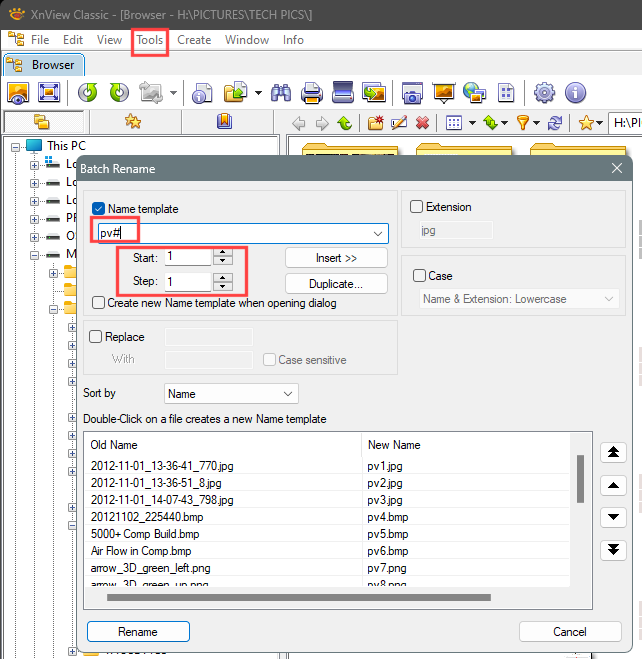
Task: Enable the Replace checkbox
Action: 95,337
